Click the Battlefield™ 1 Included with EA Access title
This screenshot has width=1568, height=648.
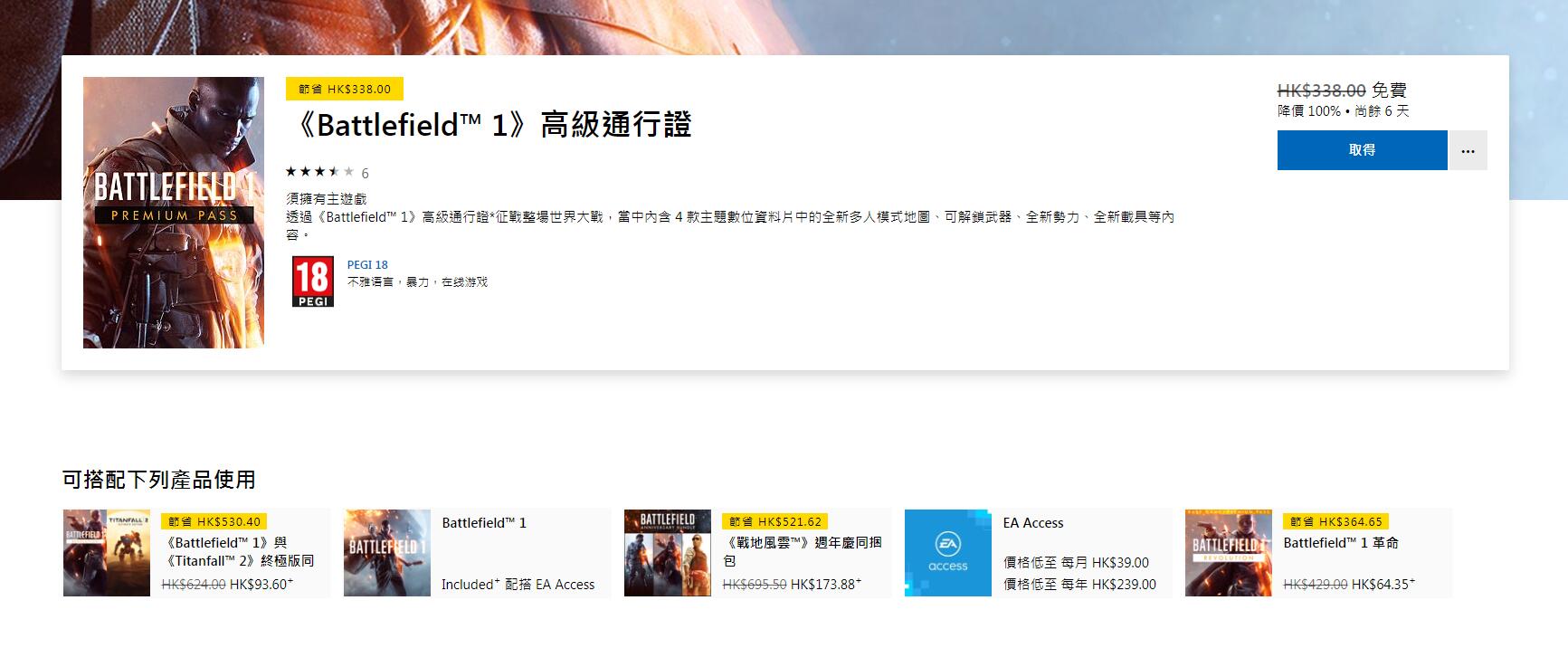(484, 523)
